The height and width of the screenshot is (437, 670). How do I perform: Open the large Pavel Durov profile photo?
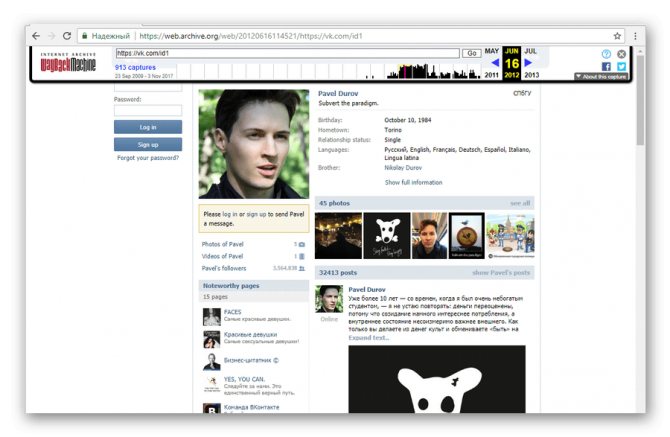pyautogui.click(x=254, y=144)
